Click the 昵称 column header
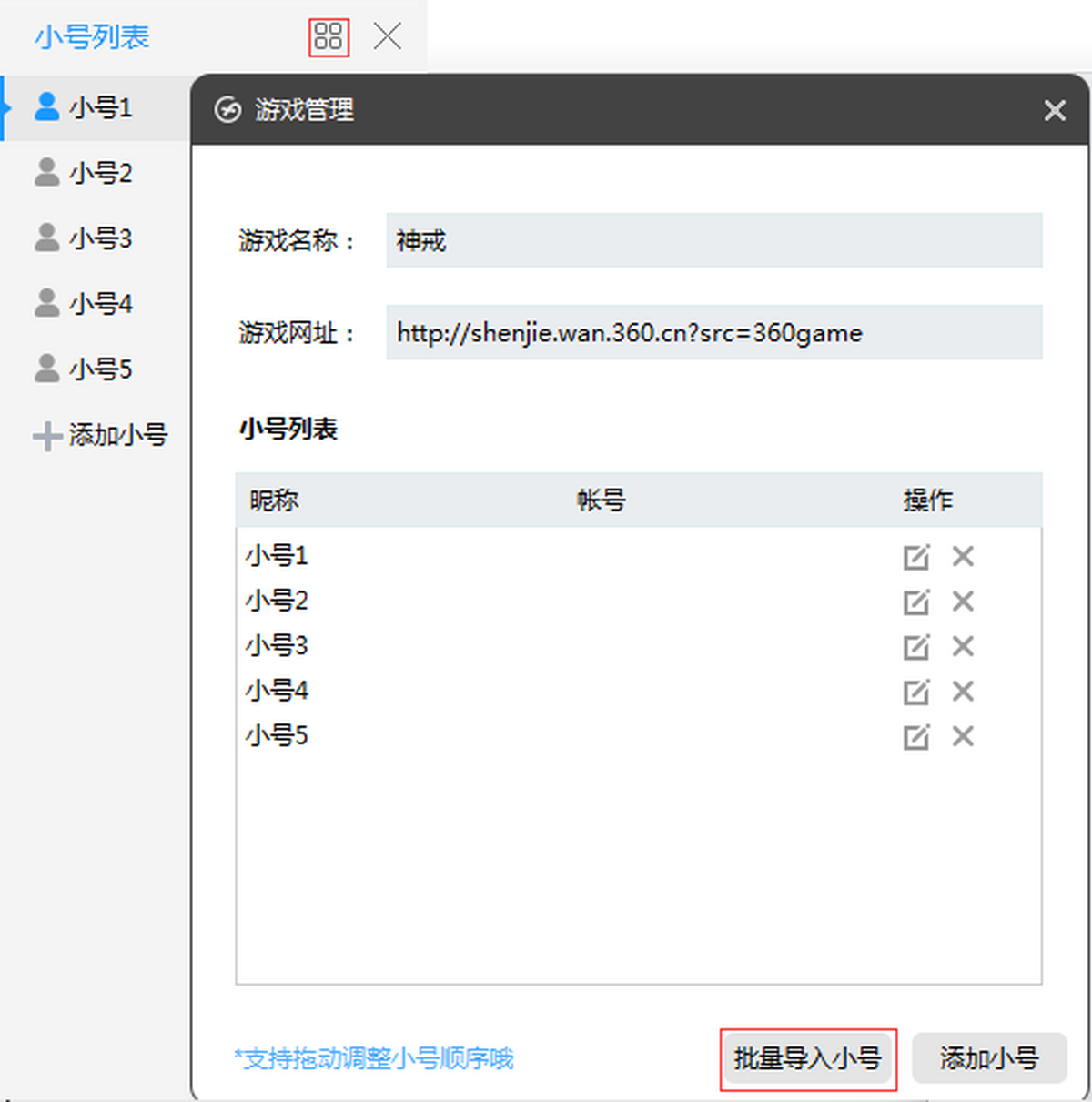1092x1102 pixels. pyautogui.click(x=274, y=500)
